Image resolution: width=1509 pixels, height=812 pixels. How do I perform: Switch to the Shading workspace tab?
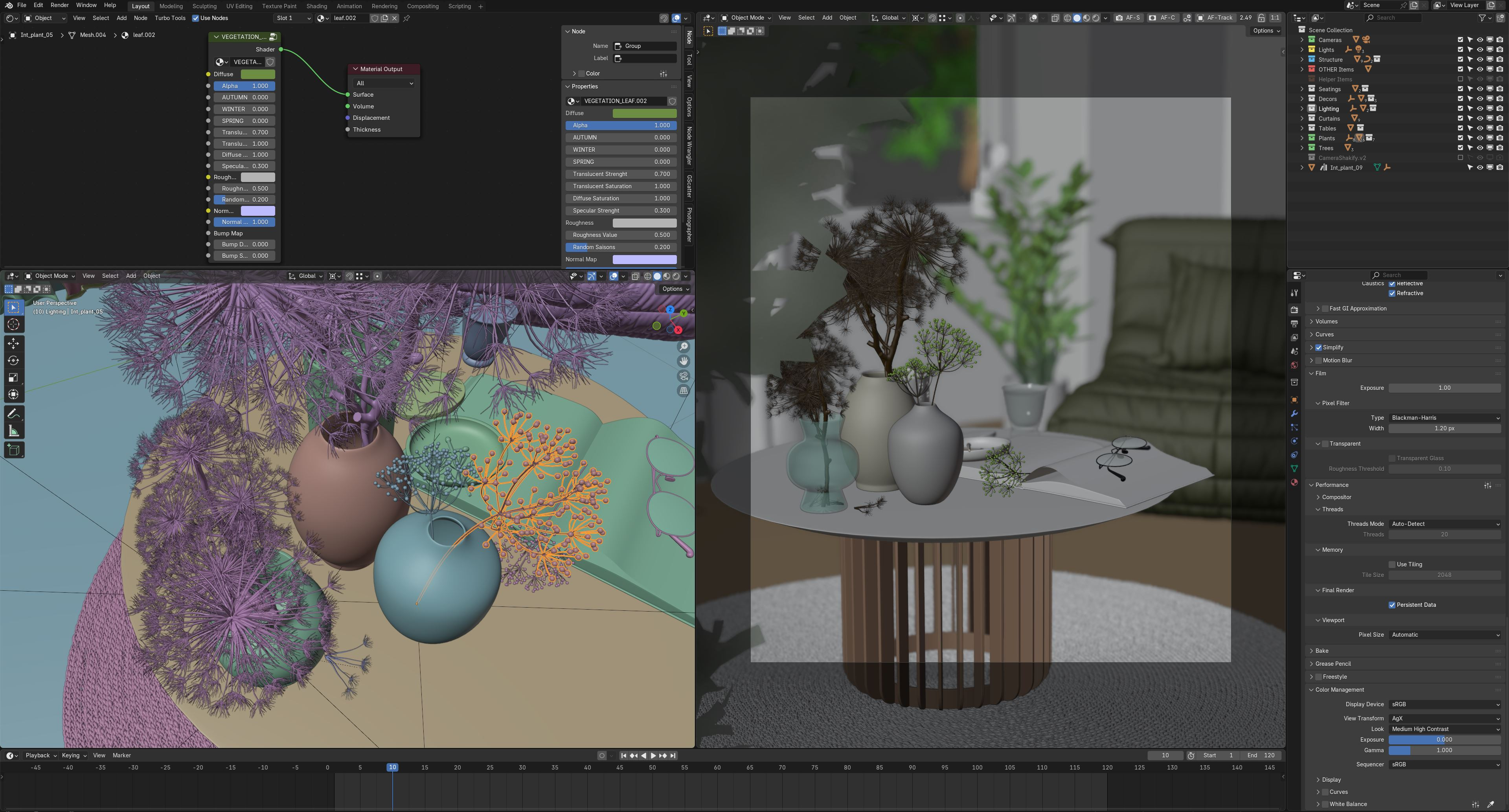316,6
